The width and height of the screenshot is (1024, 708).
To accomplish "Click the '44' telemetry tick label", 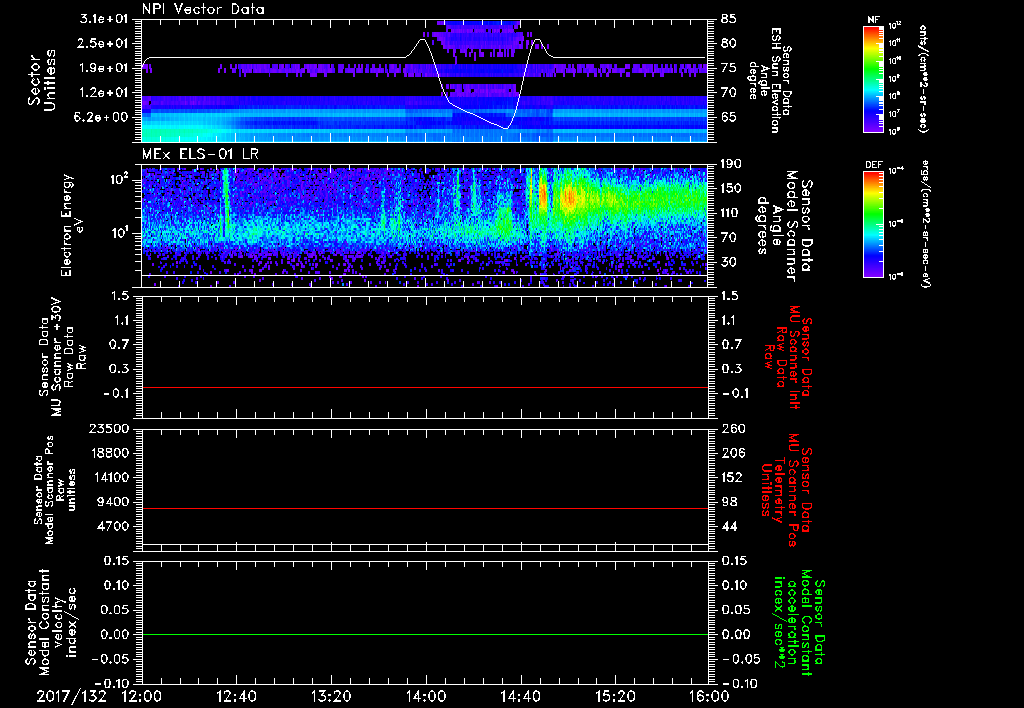I will (729, 526).
